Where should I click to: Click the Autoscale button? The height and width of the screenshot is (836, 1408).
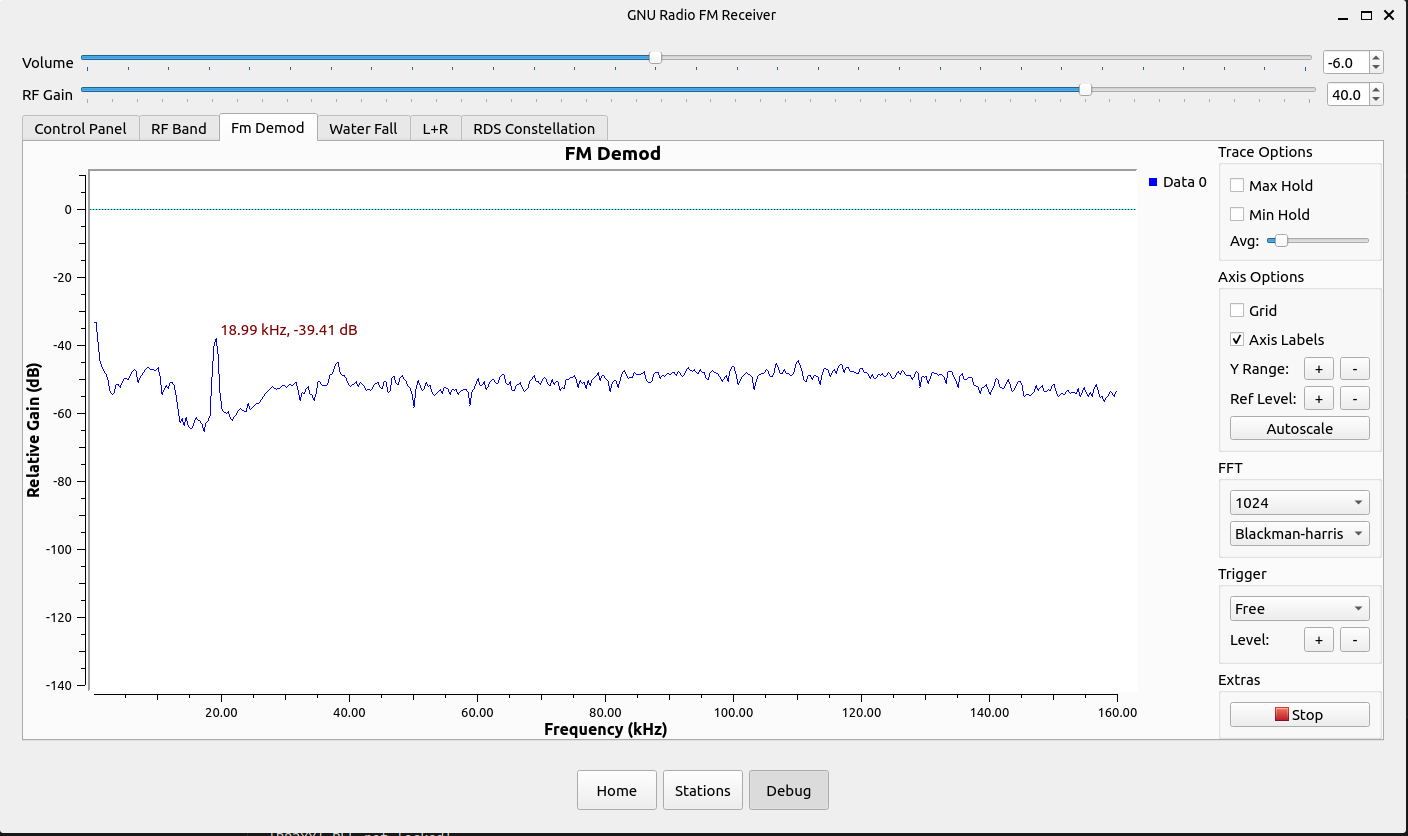(1299, 428)
